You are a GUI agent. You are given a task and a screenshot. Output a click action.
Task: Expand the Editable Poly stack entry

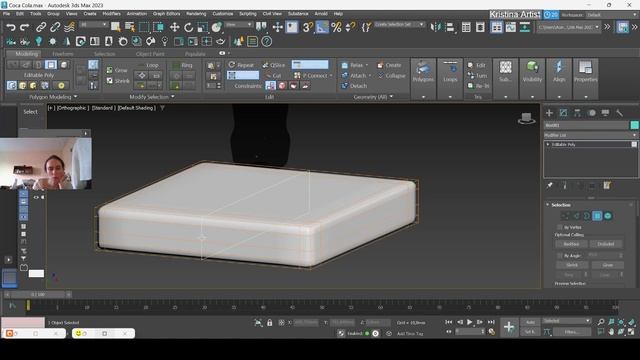[548, 144]
